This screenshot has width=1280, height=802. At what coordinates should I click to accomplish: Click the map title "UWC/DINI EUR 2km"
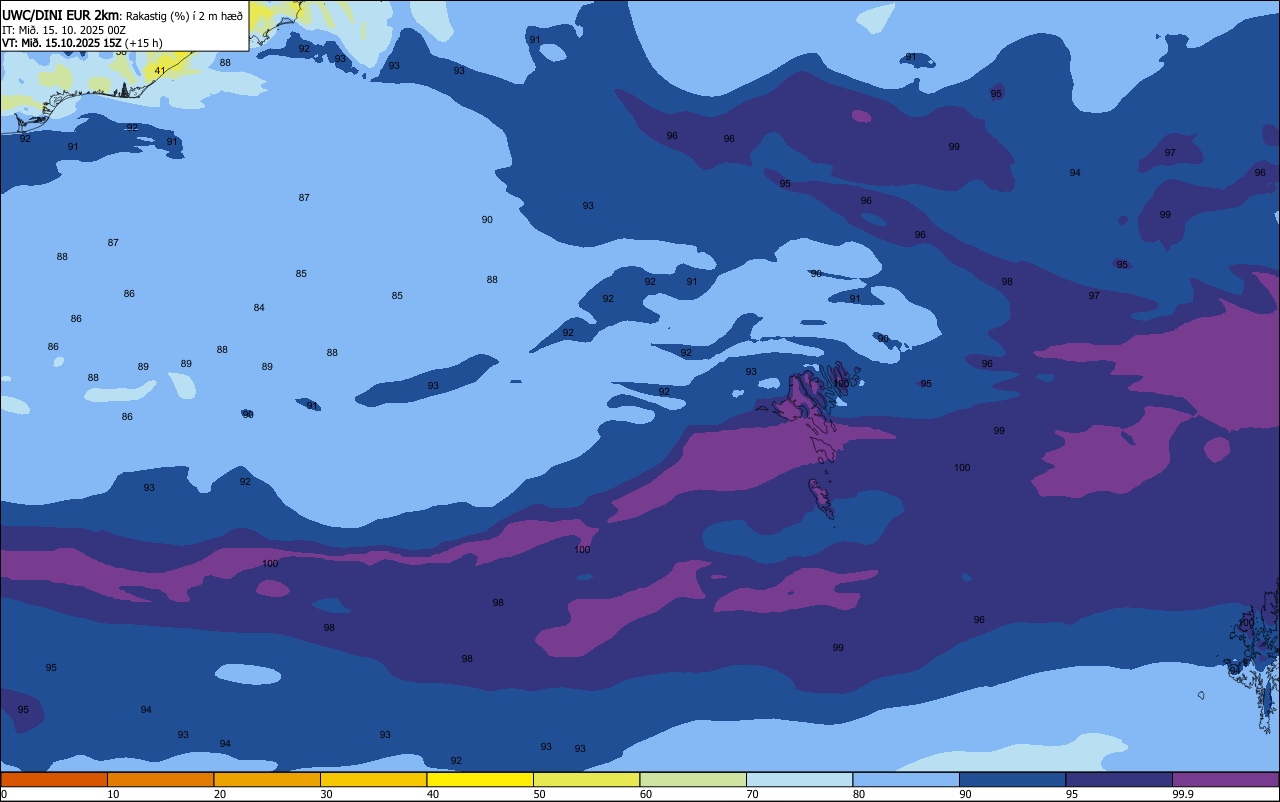click(x=60, y=15)
